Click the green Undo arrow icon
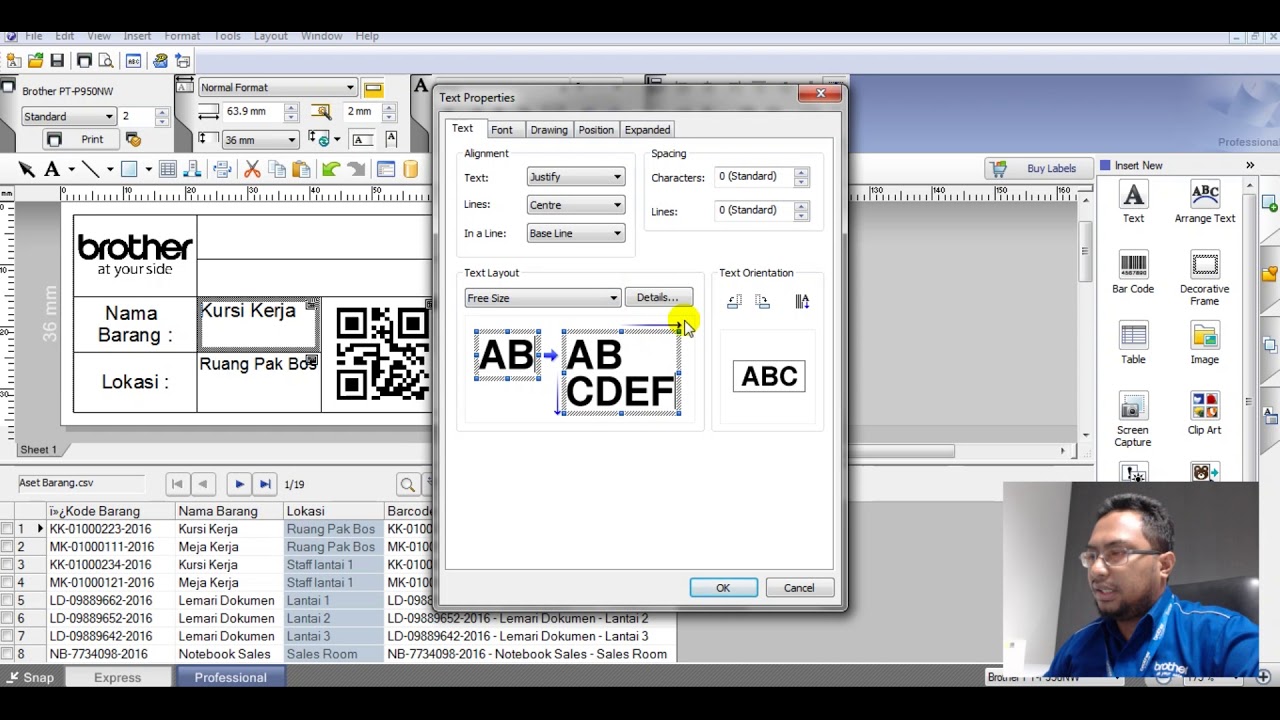 [331, 169]
